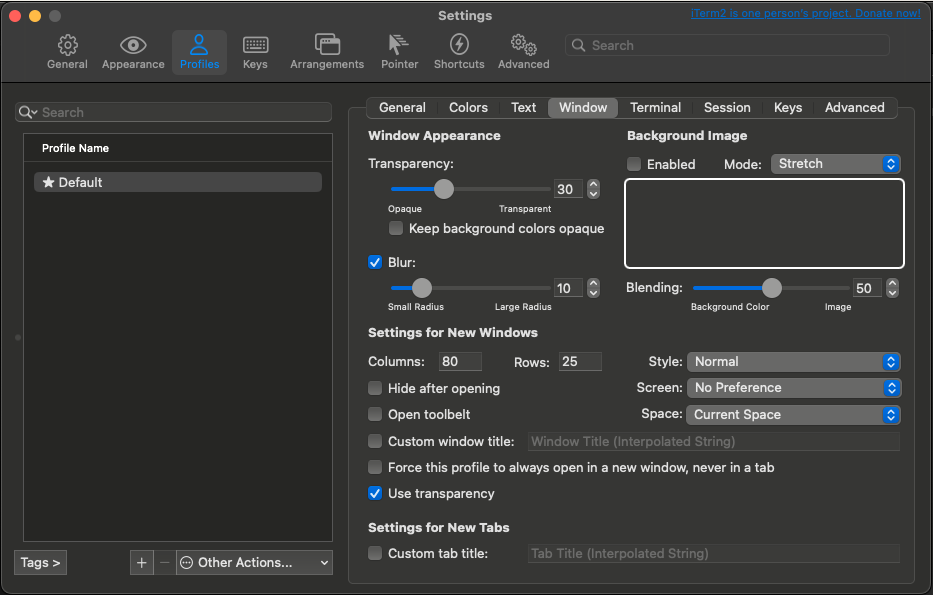The width and height of the screenshot is (933, 595).
Task: Enable Open toolbelt checkbox
Action: click(x=375, y=414)
